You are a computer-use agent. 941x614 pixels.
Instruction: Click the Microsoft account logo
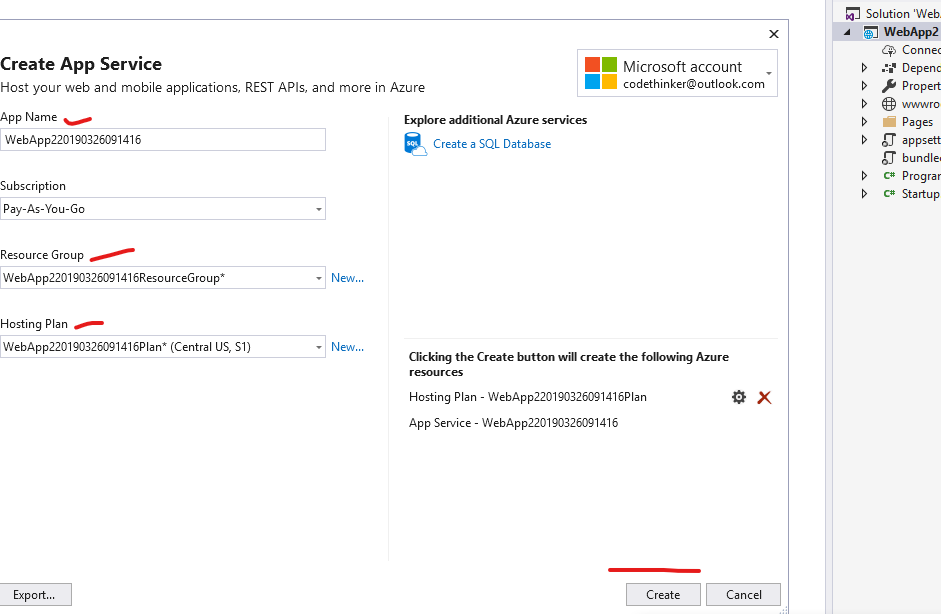tap(597, 71)
